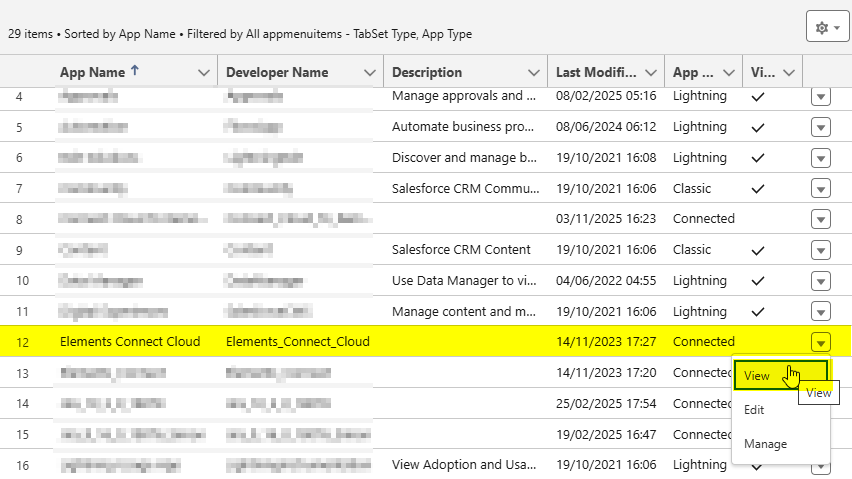Open row 8 actions dropdown arrow
The image size is (852, 479).
click(x=821, y=219)
